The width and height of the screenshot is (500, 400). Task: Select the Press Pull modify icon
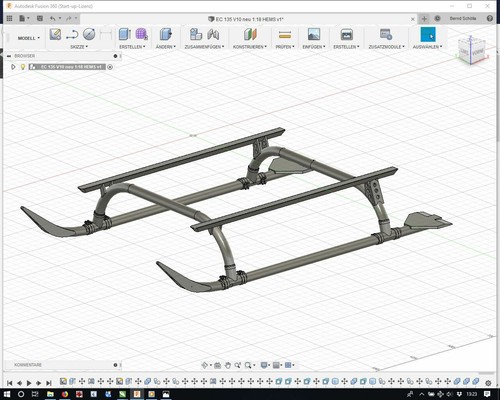pyautogui.click(x=165, y=34)
